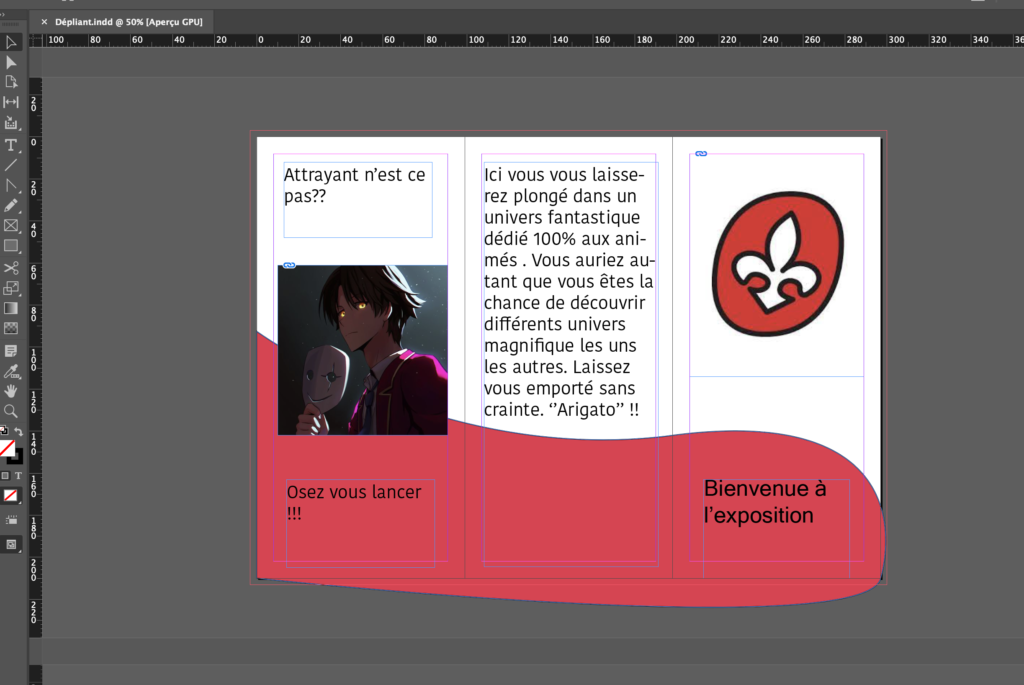
Task: Switch to the Dépliant.indd document tab
Action: point(128,21)
